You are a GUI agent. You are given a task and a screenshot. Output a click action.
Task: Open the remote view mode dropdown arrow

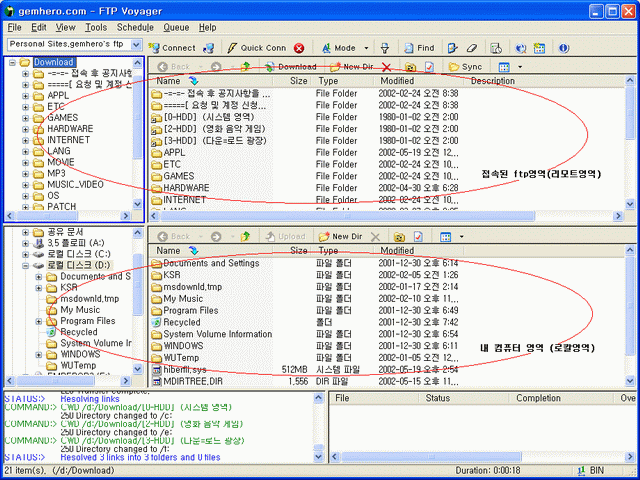[x=520, y=67]
